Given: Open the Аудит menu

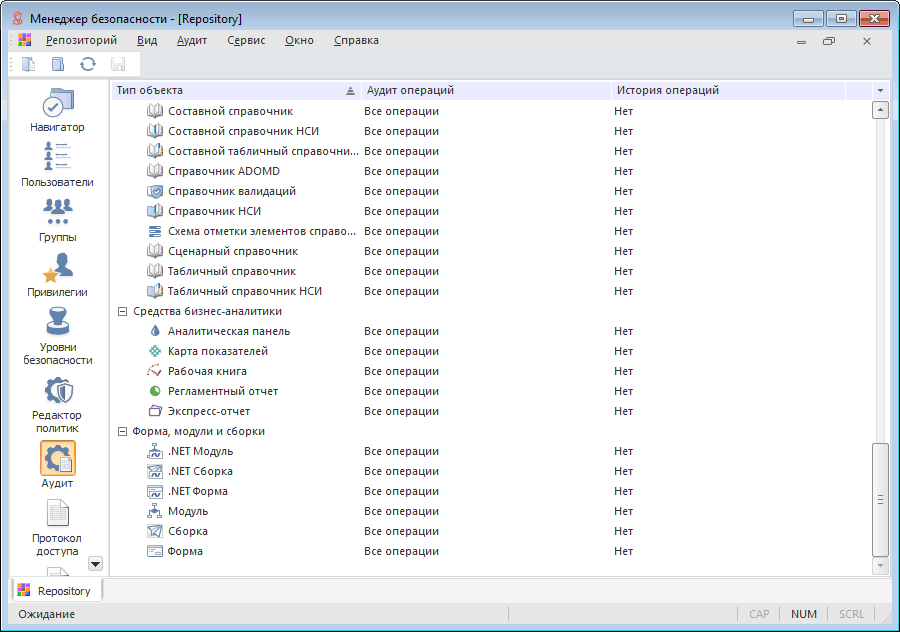Looking at the screenshot, I should 191,41.
